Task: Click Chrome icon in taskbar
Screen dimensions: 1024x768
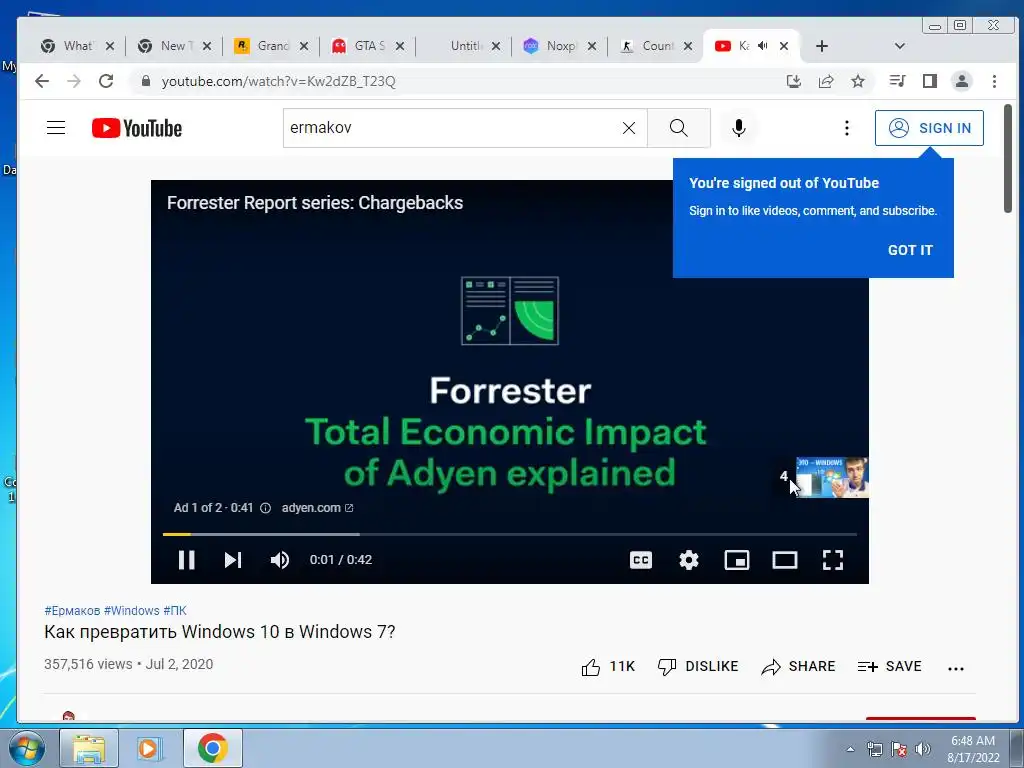Action: [x=212, y=748]
